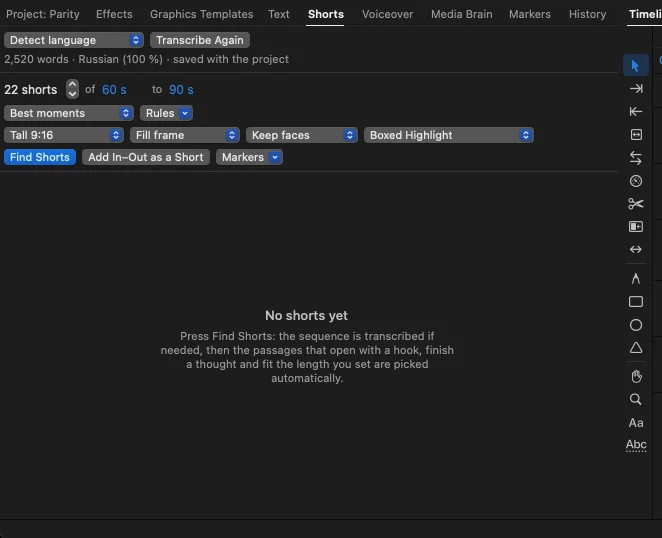Select the triangle shape tool
Viewport: 662px width, 538px height.
coord(635,348)
